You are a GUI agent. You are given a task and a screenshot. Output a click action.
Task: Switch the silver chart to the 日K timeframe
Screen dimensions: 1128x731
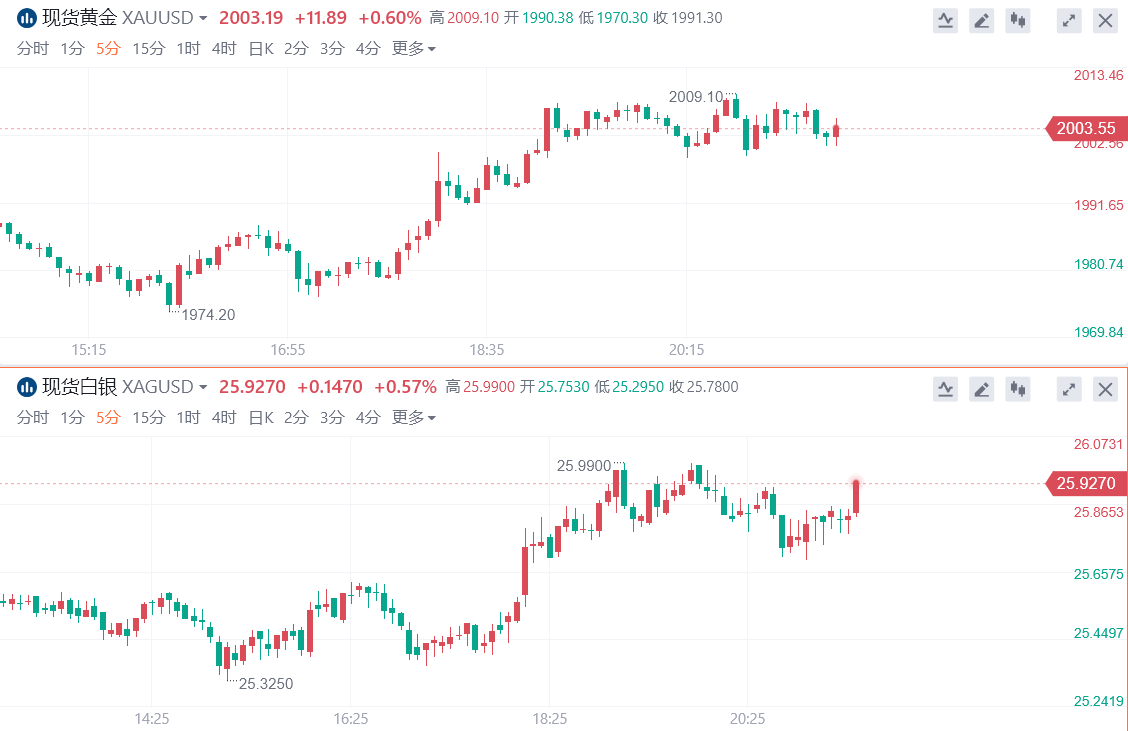tap(260, 417)
